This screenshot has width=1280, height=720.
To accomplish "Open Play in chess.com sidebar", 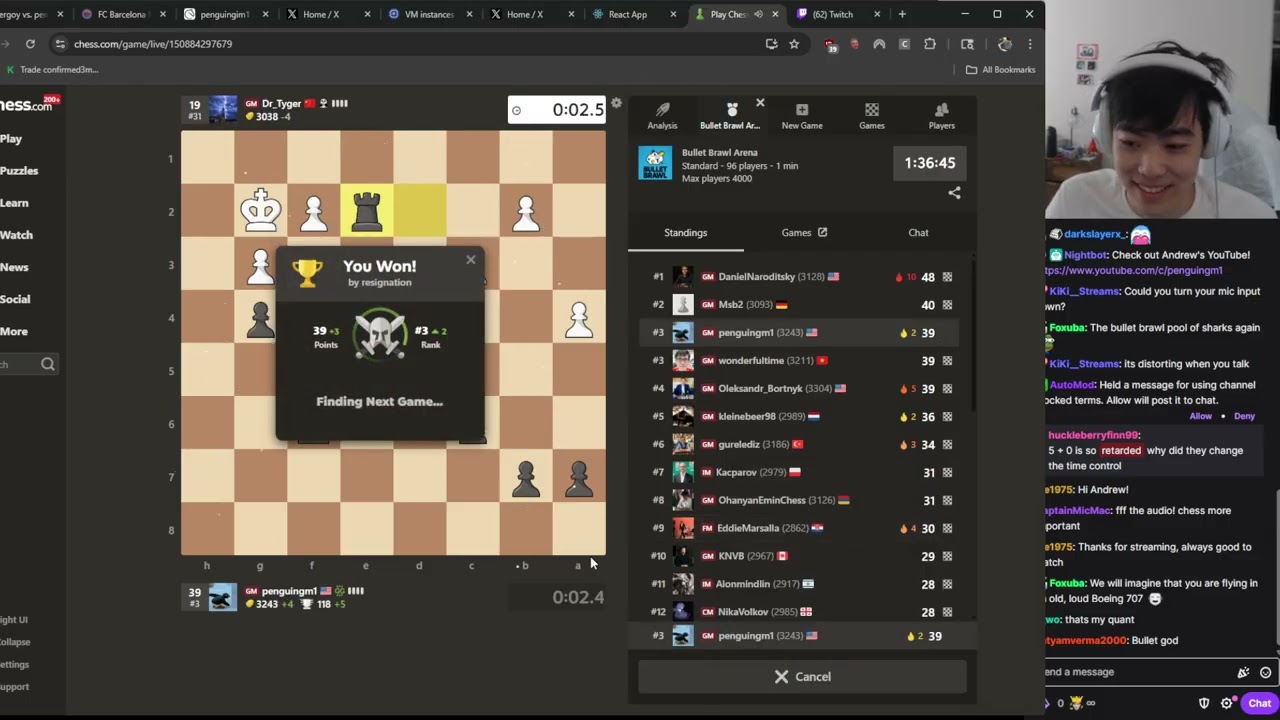I will pos(11,139).
